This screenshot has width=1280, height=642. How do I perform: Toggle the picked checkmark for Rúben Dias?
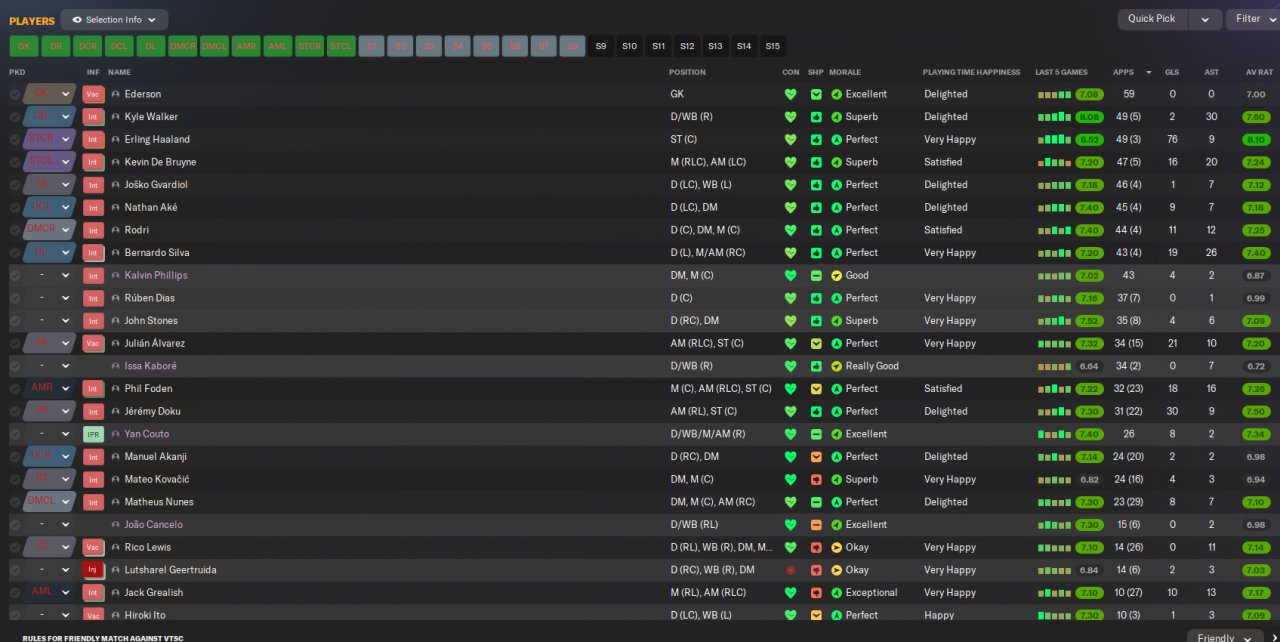click(x=15, y=298)
